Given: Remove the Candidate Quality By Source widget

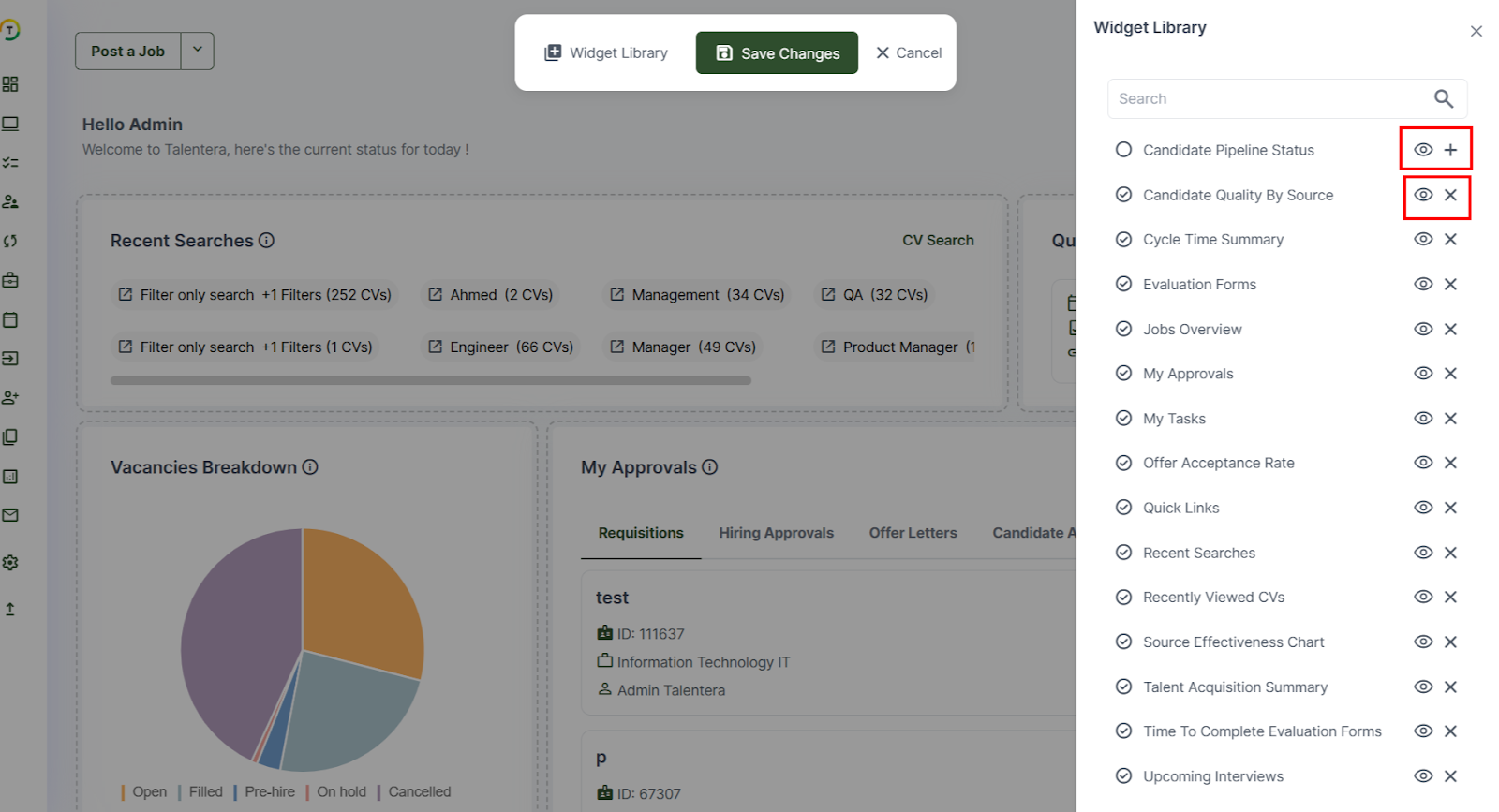Looking at the screenshot, I should (x=1450, y=195).
